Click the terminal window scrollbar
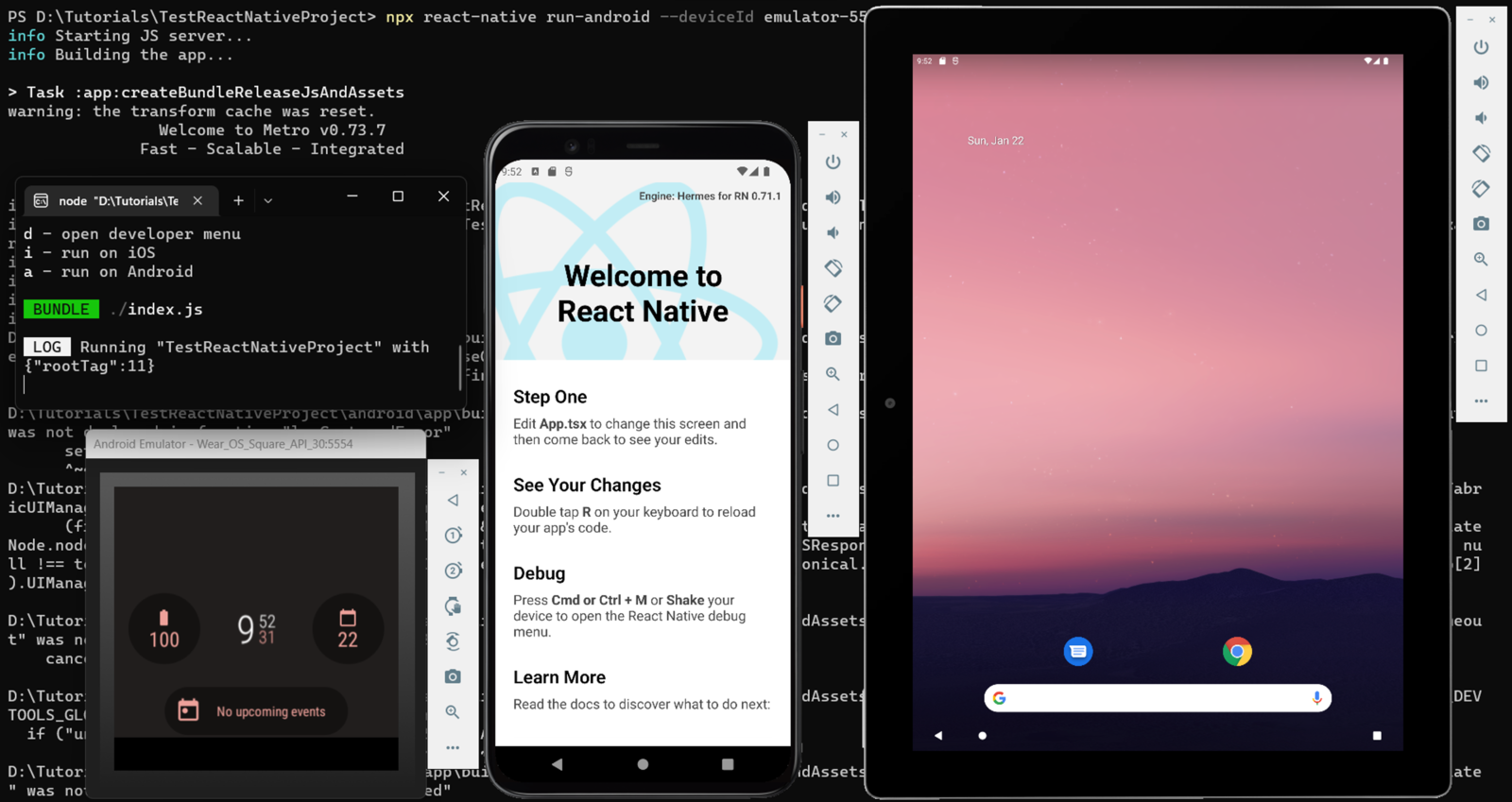Viewport: 1512px width, 802px height. pyautogui.click(x=460, y=367)
